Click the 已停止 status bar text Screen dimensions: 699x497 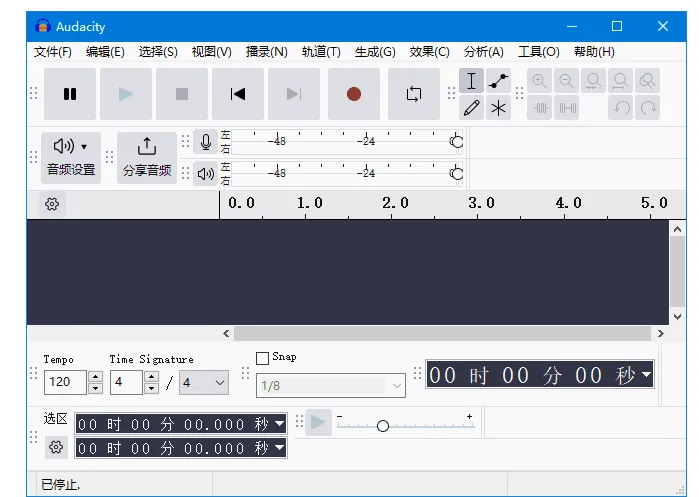(x=60, y=484)
